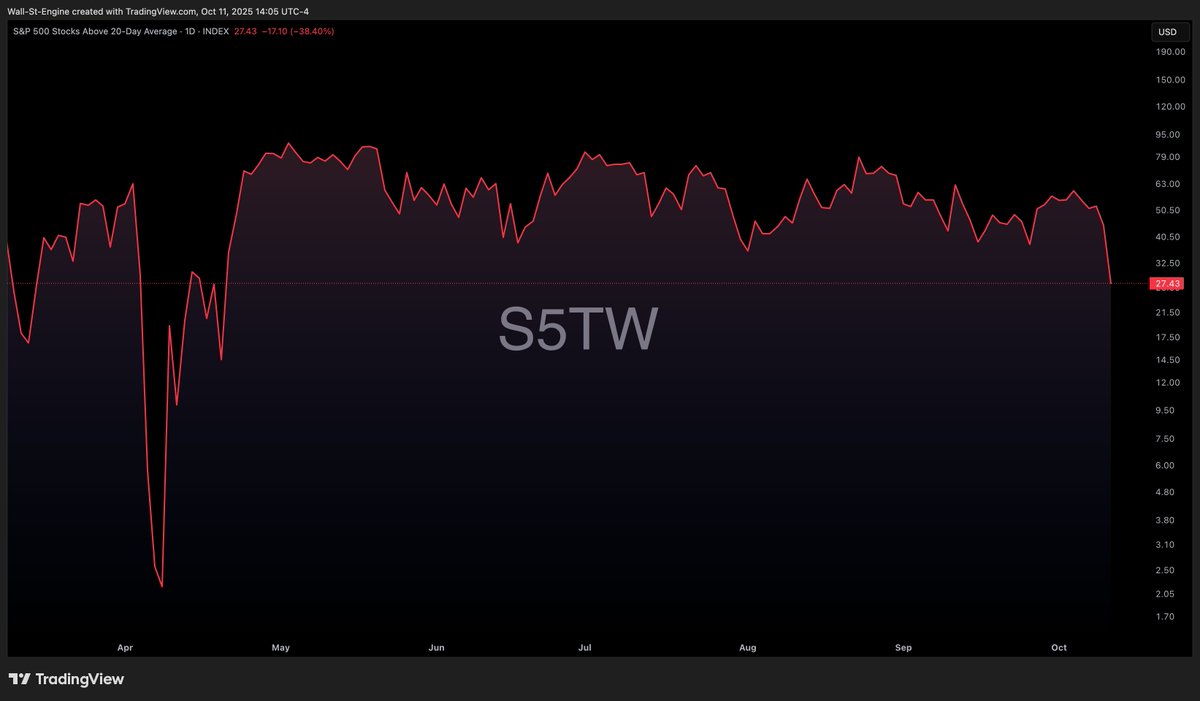Click the Jul label on time axis
This screenshot has width=1200, height=701.
click(x=585, y=648)
